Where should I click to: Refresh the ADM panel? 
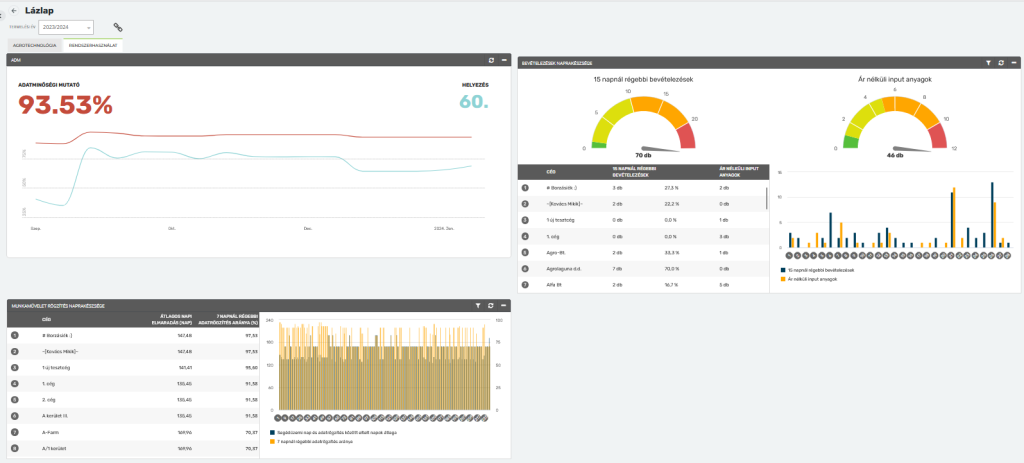point(490,61)
